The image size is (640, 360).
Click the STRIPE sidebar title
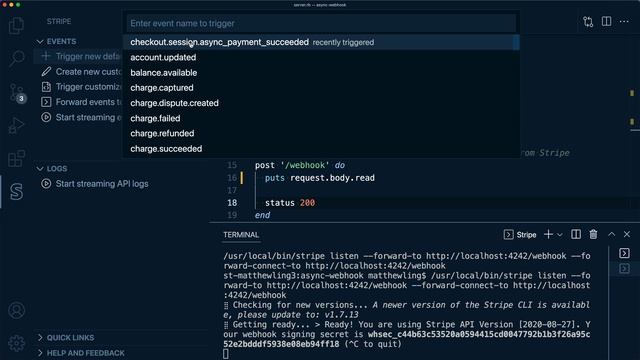tap(59, 21)
